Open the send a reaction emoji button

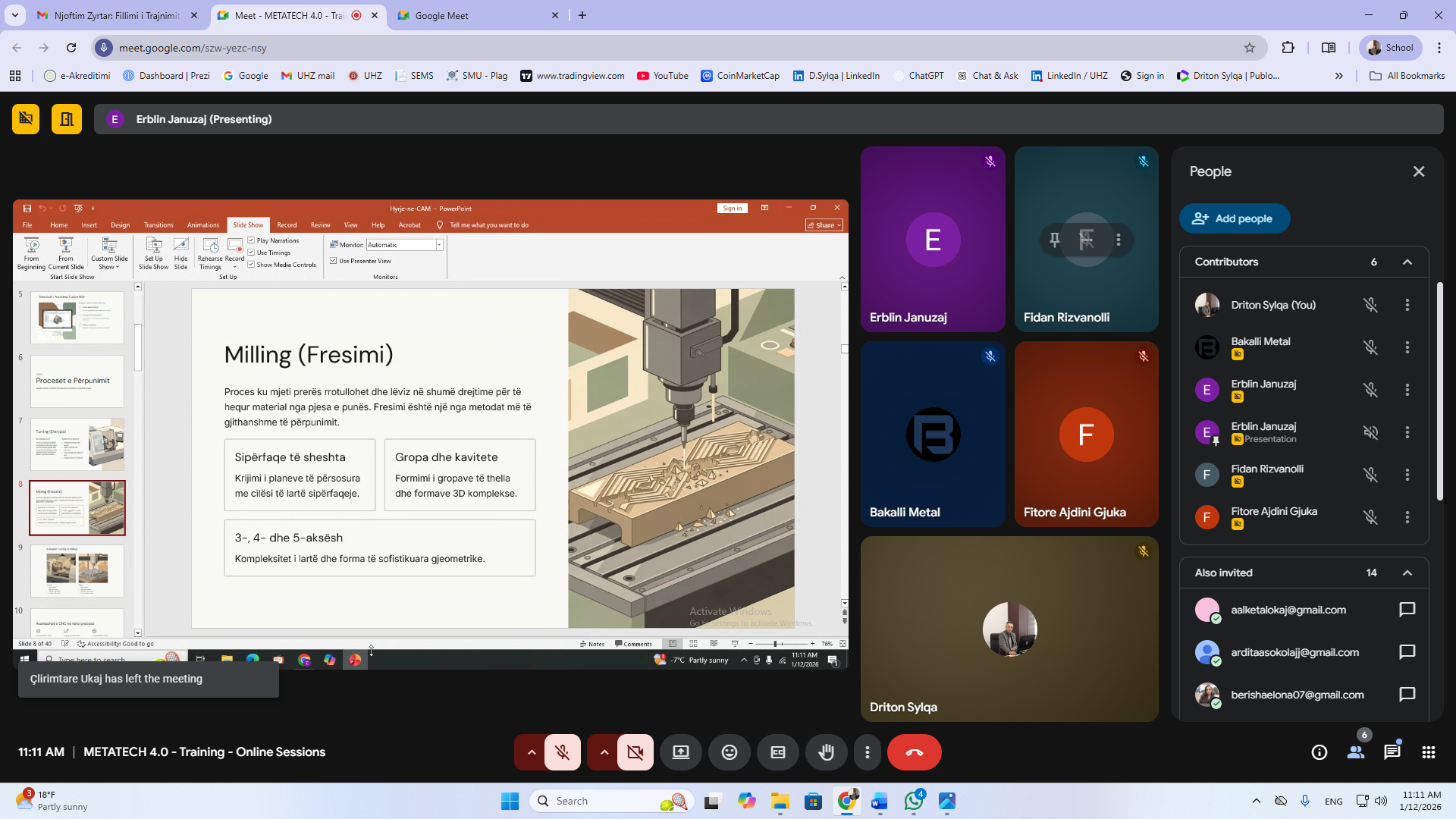(x=729, y=752)
